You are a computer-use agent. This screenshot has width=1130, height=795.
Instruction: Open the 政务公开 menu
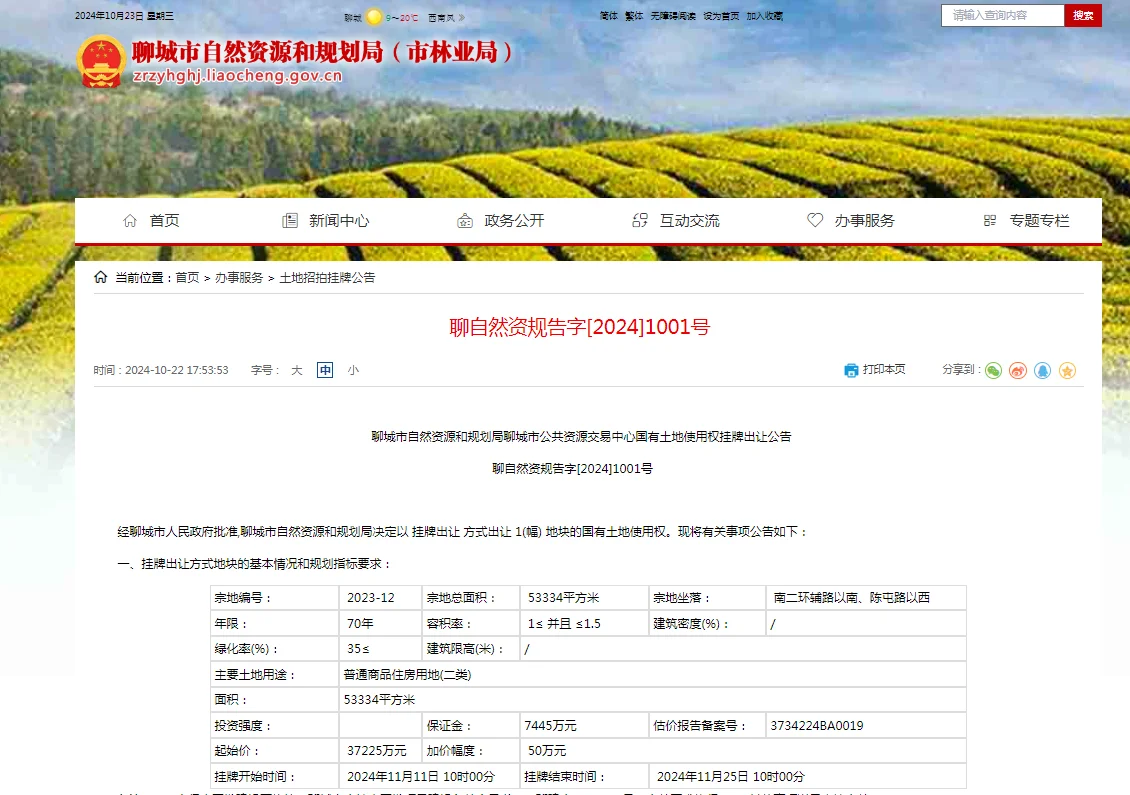pyautogui.click(x=501, y=221)
